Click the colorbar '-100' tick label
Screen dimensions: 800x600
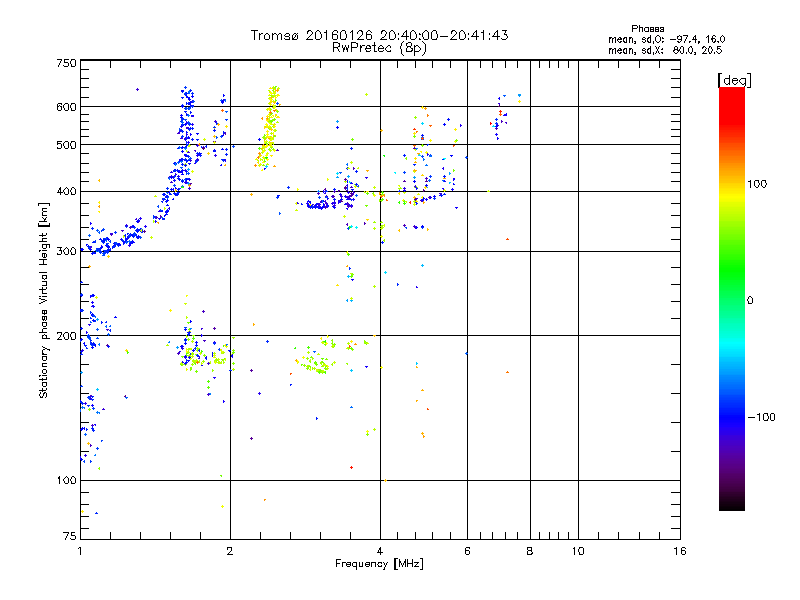tap(761, 417)
